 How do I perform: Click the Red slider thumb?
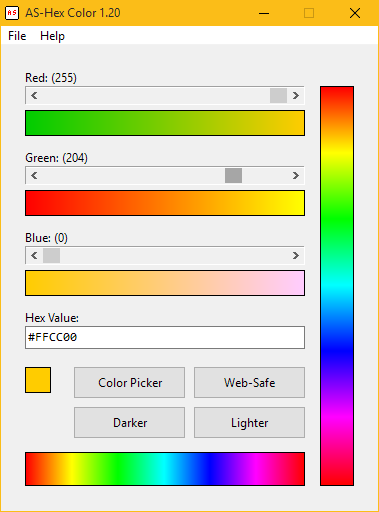tap(278, 96)
